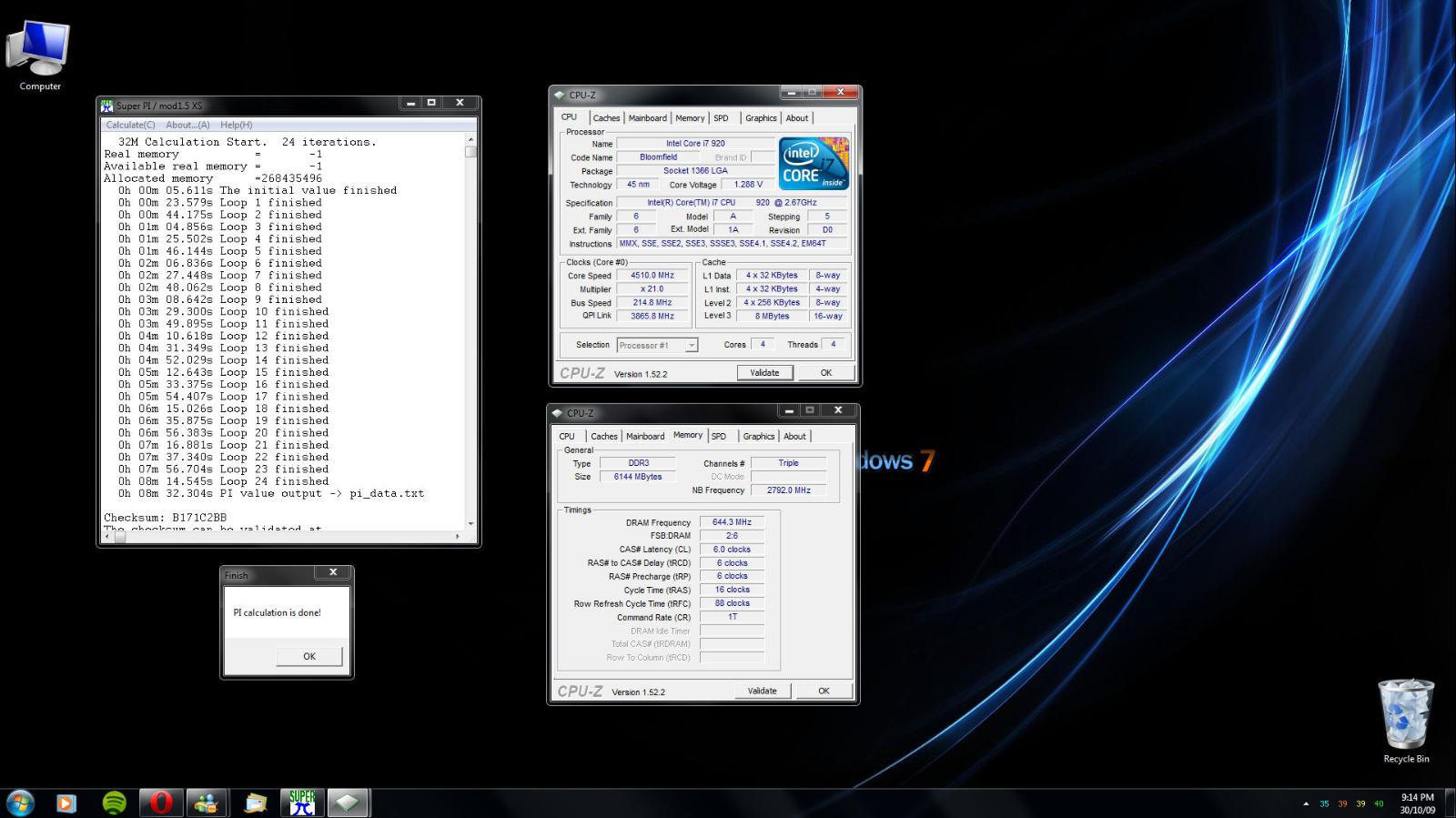Image resolution: width=1456 pixels, height=818 pixels.
Task: Launch Windows Media Player from taskbar
Action: pos(66,803)
